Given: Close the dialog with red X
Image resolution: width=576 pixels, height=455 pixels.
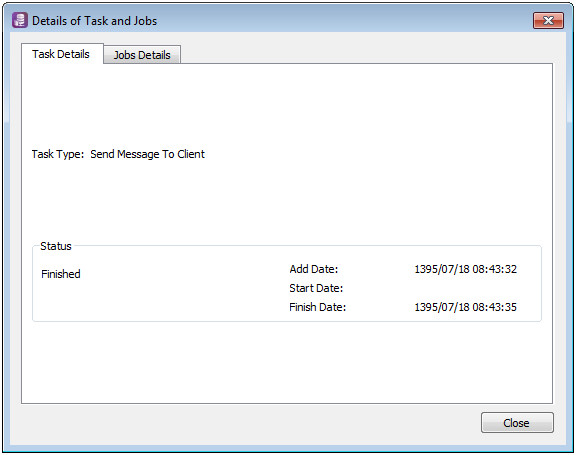Looking at the screenshot, I should pyautogui.click(x=548, y=21).
